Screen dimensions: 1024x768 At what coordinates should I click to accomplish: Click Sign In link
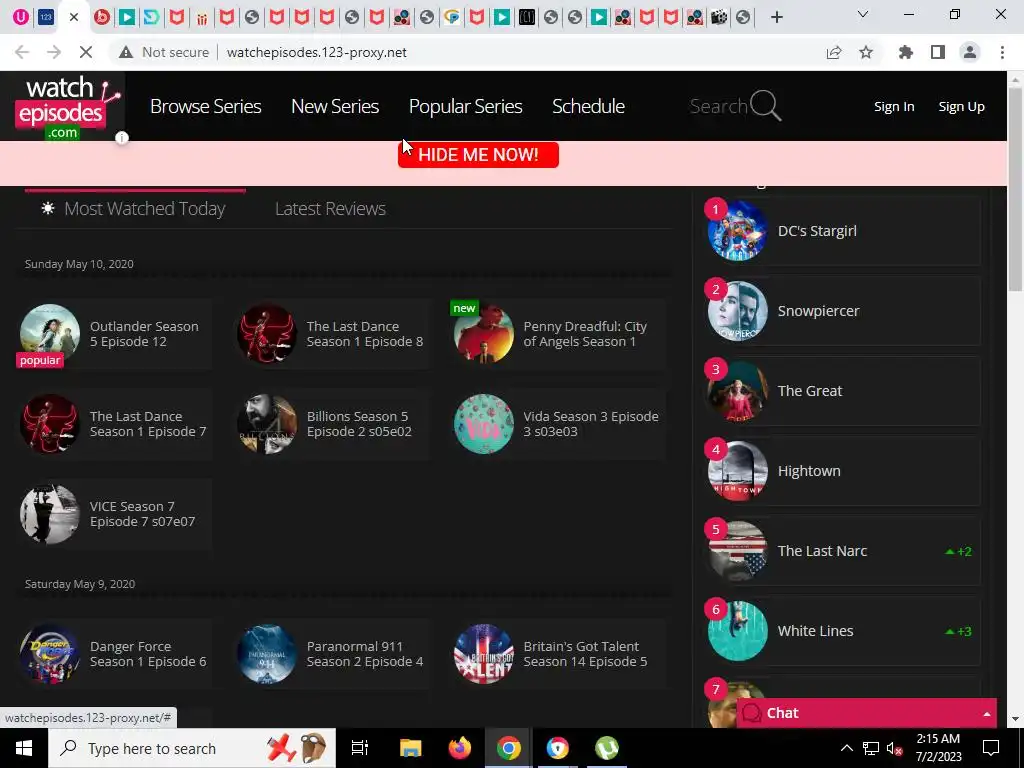click(894, 106)
